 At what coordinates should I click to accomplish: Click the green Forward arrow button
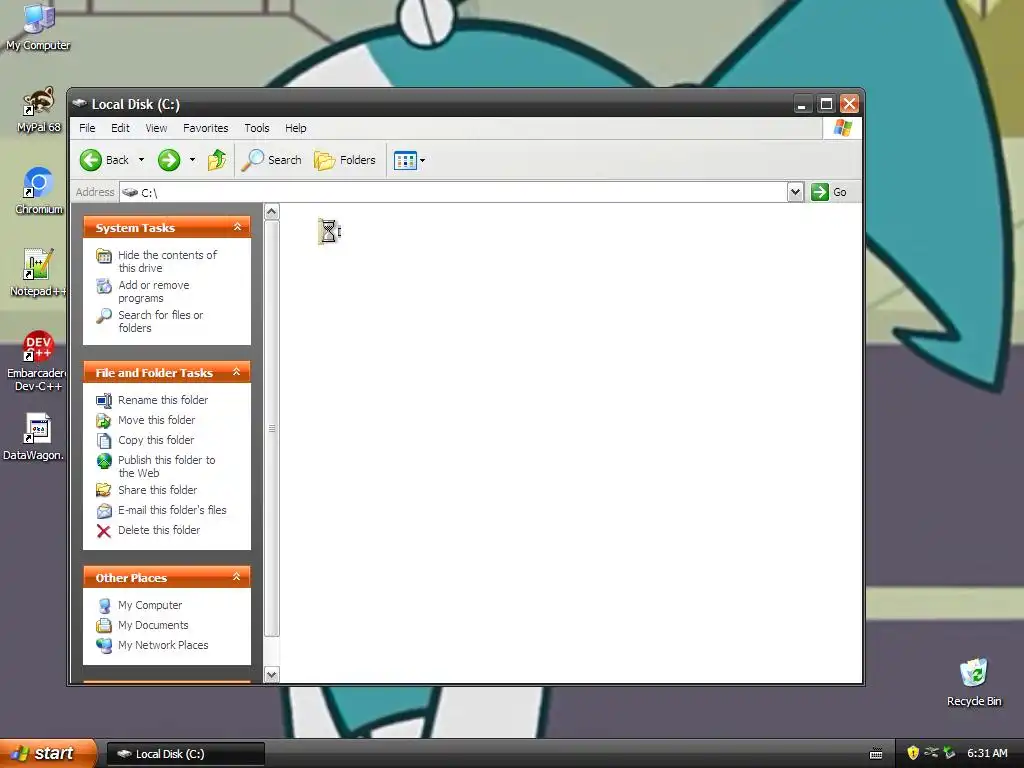click(x=169, y=160)
